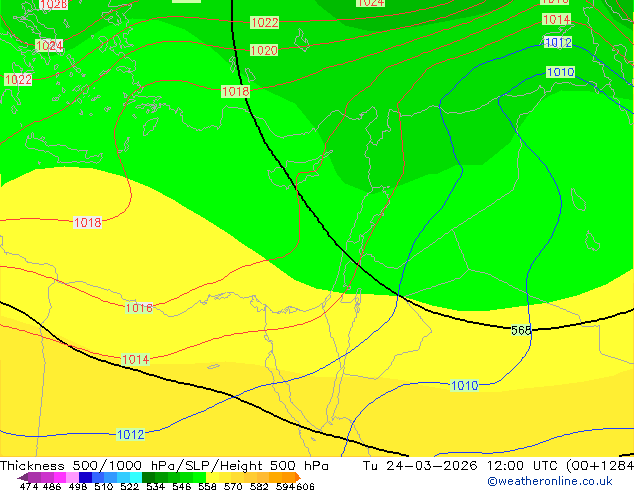Click the red 1020 isobar label
Viewport: 634px width, 490px height.
(264, 50)
